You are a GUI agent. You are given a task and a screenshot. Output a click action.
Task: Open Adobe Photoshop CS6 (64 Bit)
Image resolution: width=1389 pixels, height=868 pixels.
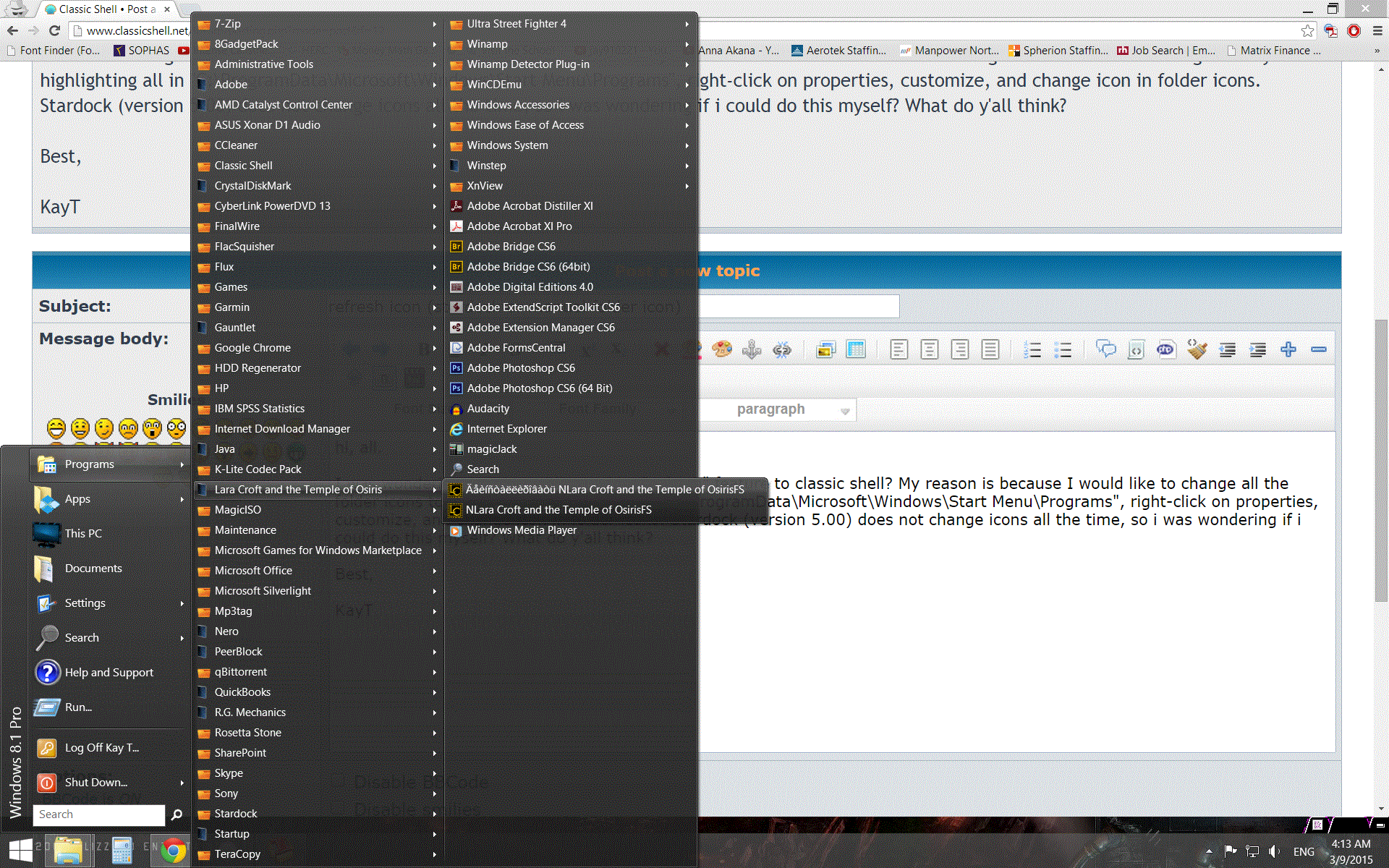539,388
